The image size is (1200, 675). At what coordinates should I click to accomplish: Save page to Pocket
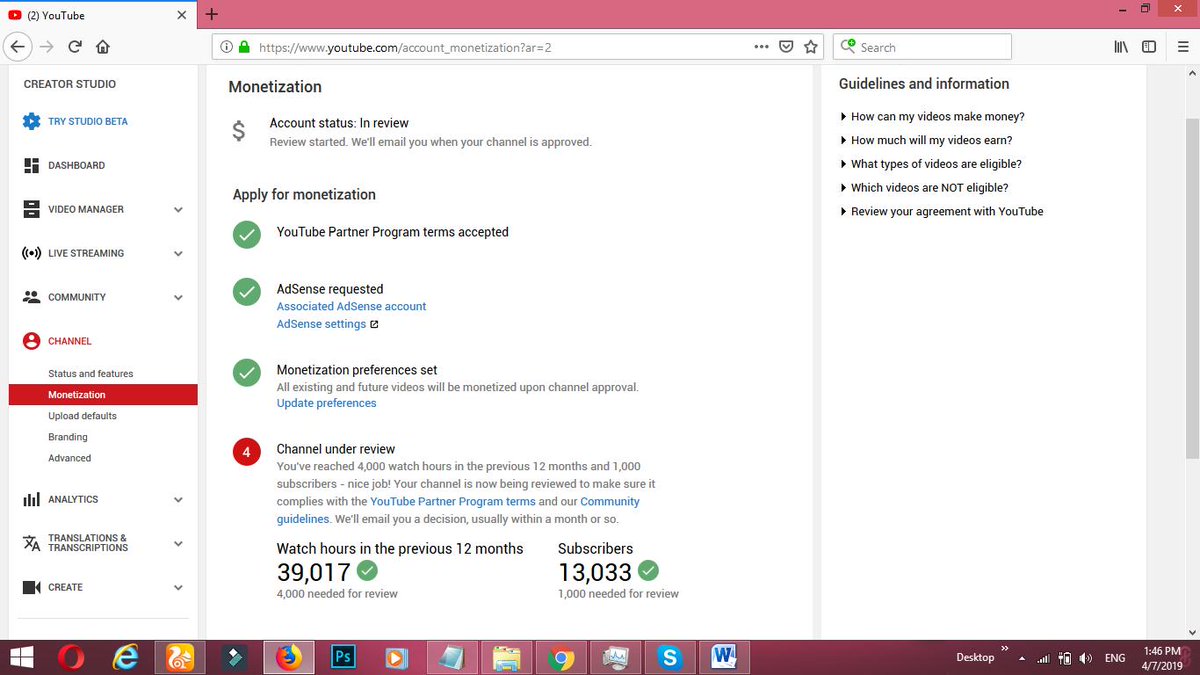pyautogui.click(x=787, y=47)
